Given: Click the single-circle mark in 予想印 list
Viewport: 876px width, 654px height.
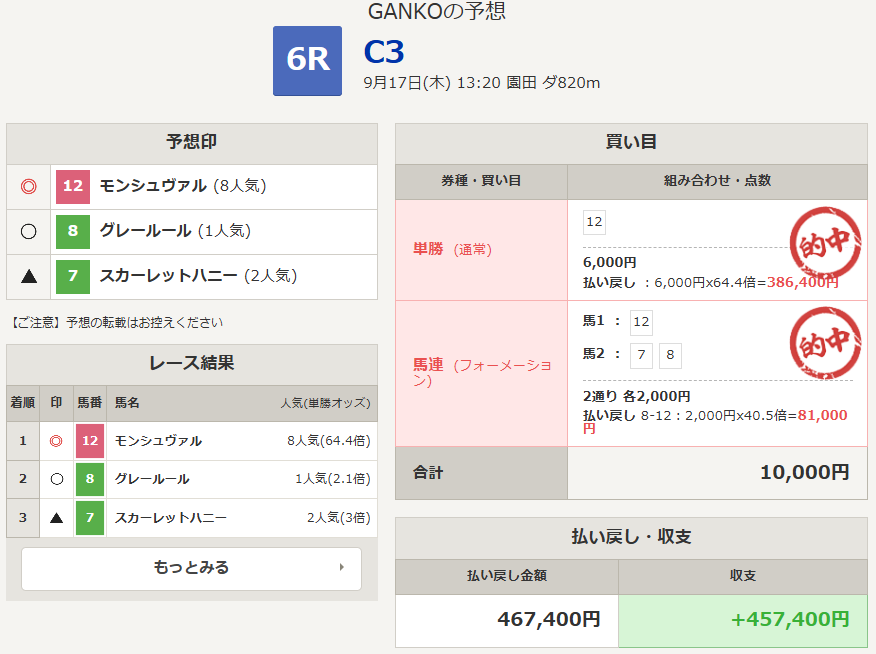Looking at the screenshot, I should [x=28, y=231].
